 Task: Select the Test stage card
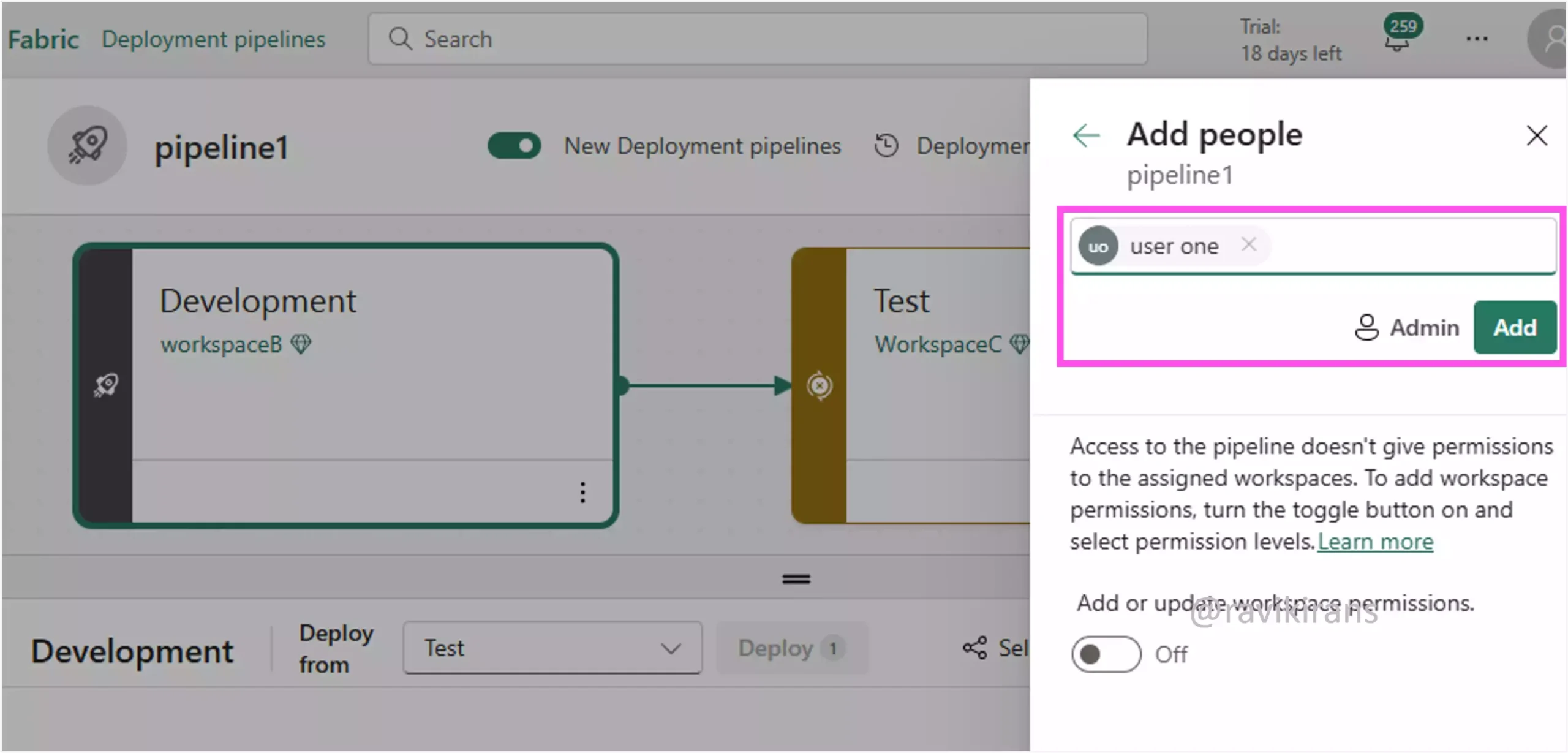pyautogui.click(x=911, y=385)
